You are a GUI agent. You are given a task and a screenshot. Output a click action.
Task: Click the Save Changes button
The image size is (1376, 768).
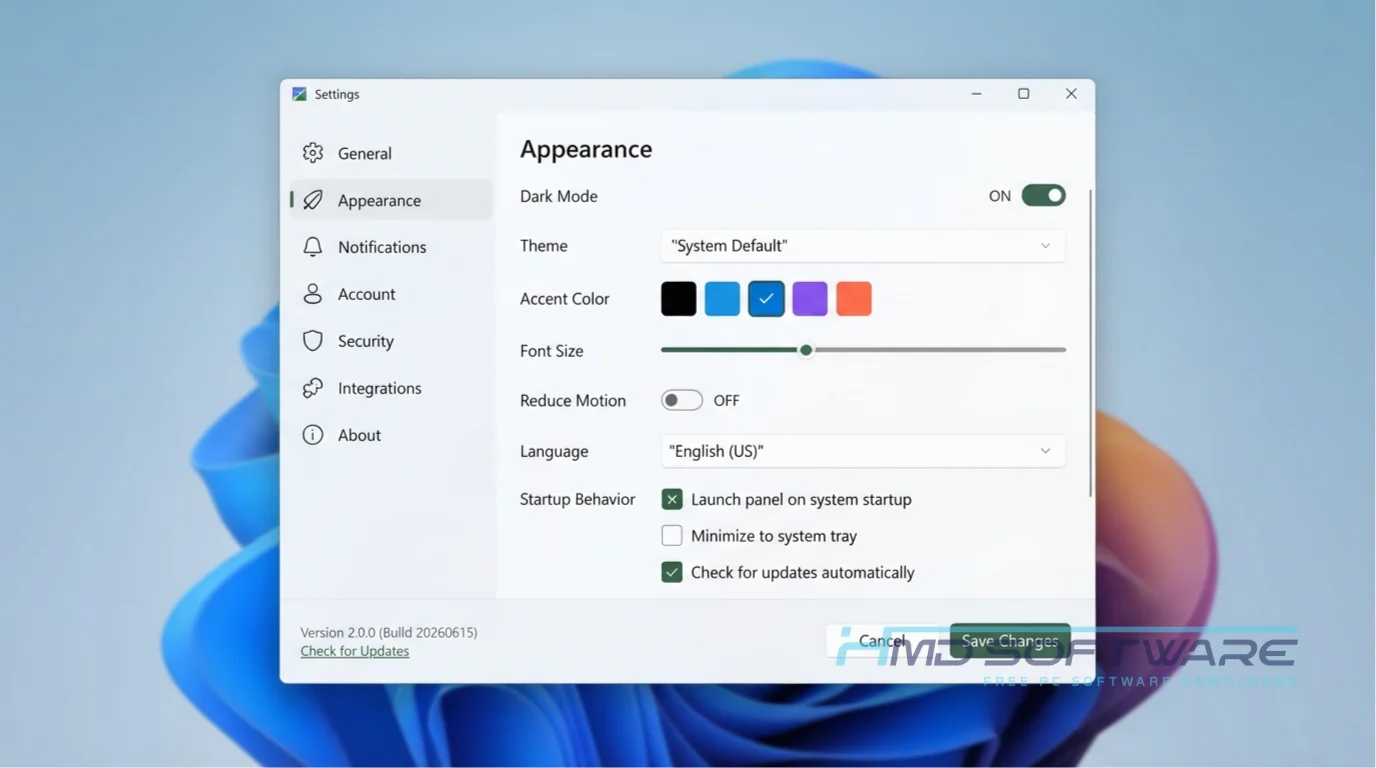(x=1010, y=641)
